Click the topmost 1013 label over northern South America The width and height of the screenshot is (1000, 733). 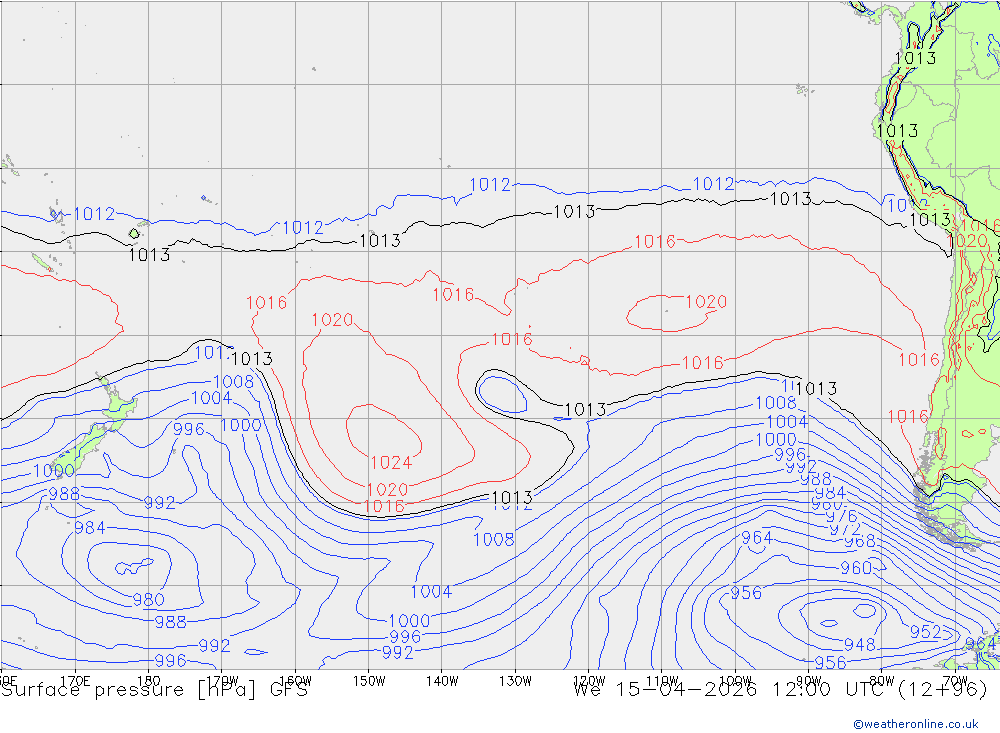(915, 58)
